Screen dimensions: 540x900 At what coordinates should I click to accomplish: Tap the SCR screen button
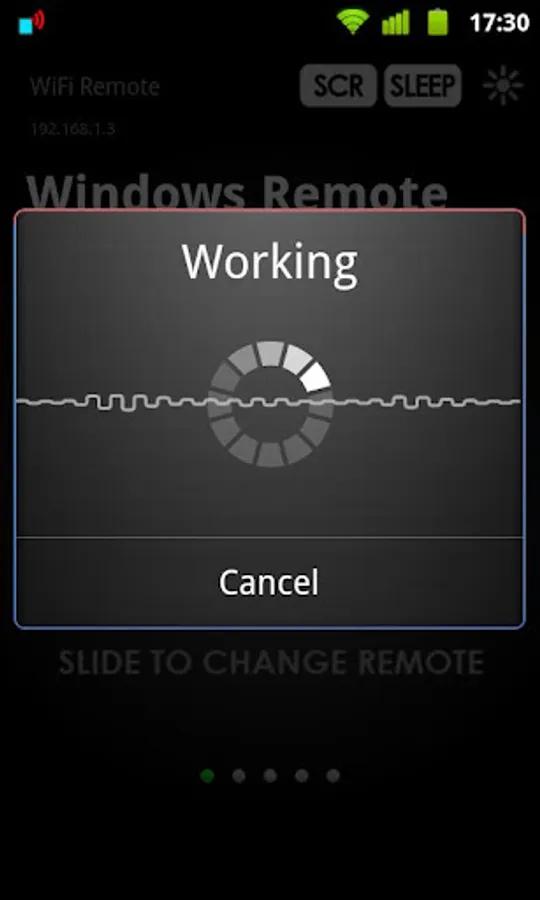[338, 86]
